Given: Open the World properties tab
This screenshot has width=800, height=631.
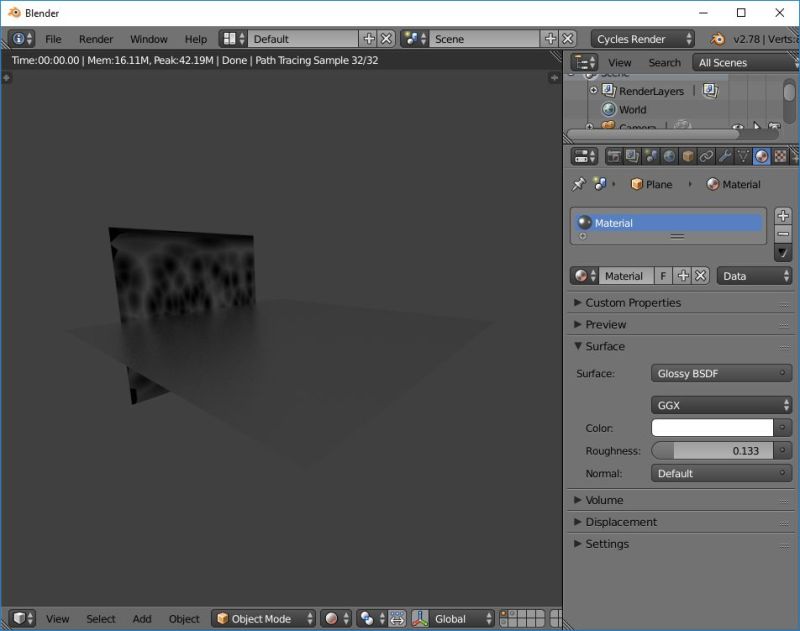Looking at the screenshot, I should [x=668, y=156].
